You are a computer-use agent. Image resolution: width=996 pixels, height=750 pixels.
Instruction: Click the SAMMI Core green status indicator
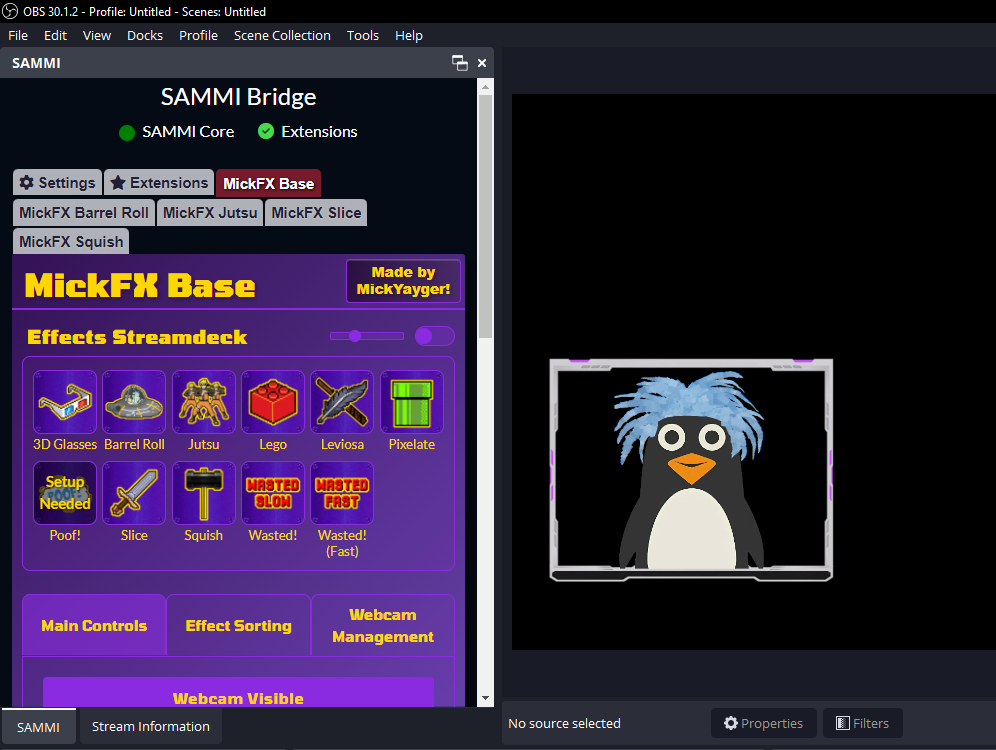(127, 132)
